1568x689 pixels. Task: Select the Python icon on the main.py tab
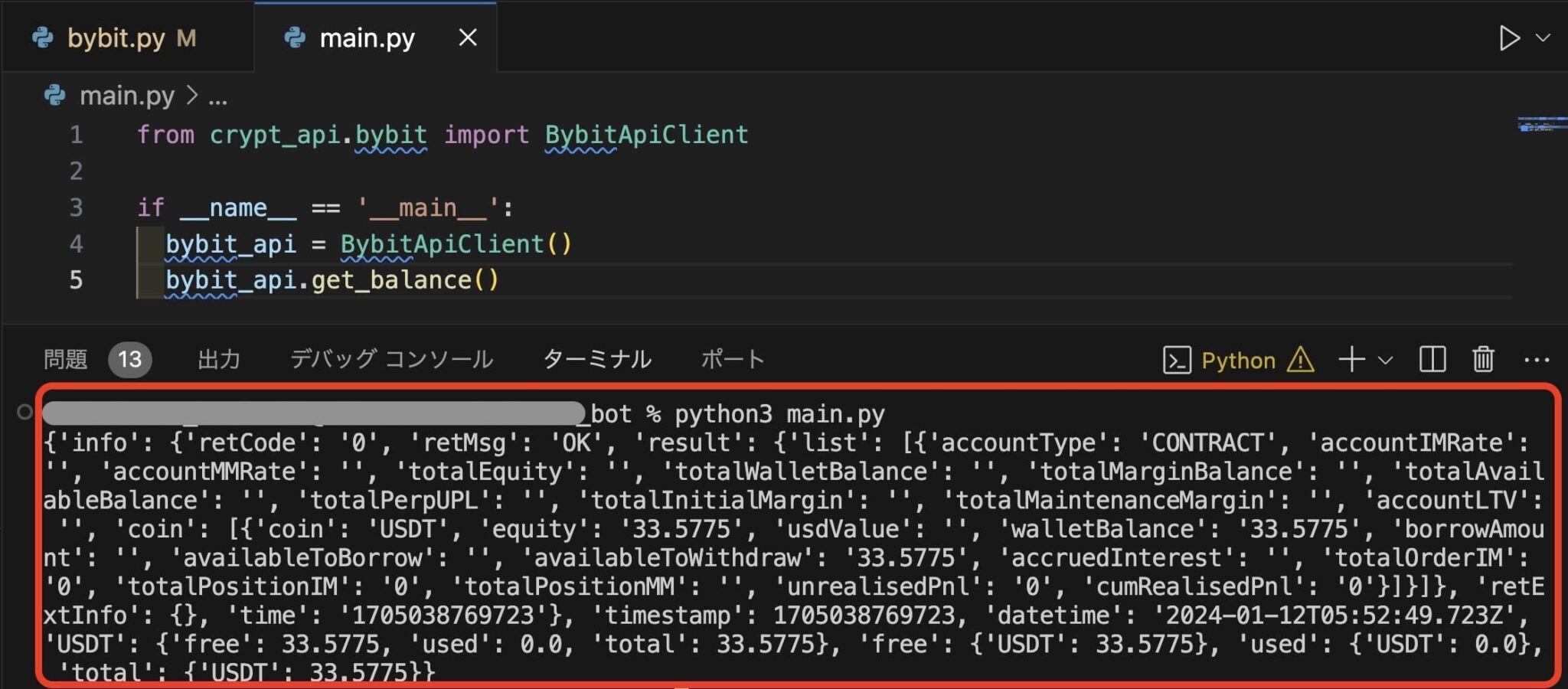coord(295,37)
